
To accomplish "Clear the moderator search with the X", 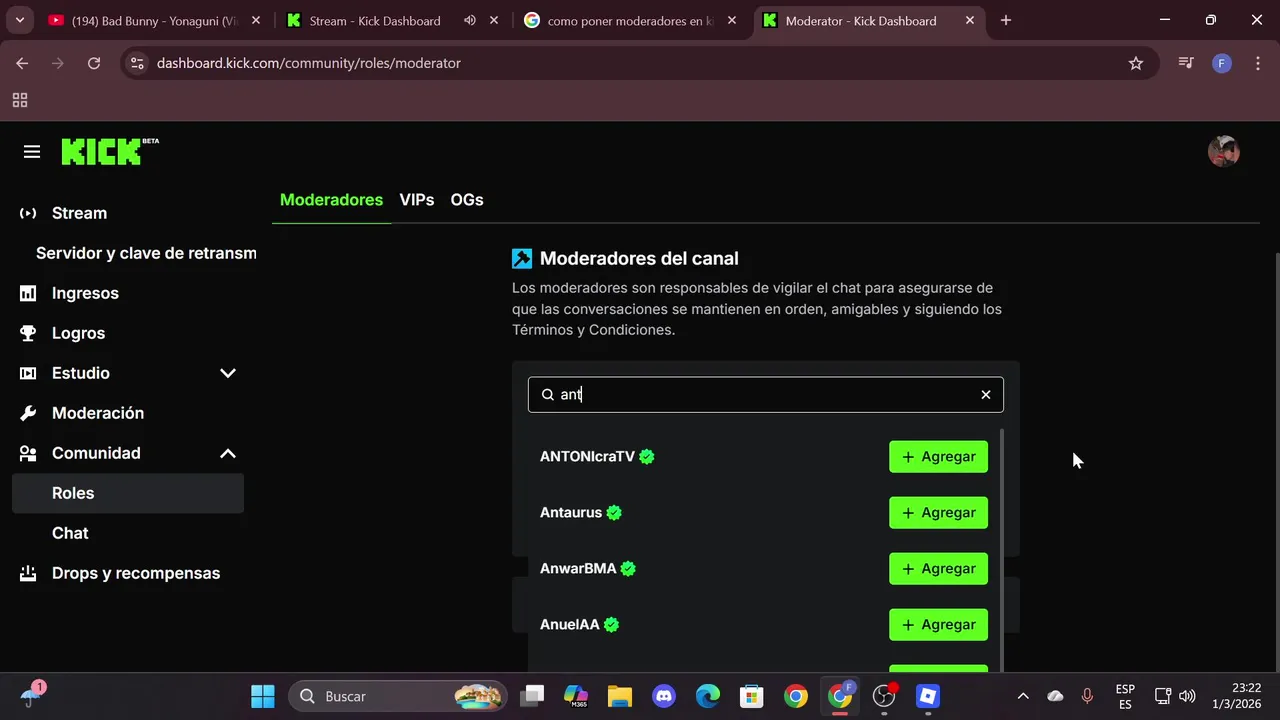I will [x=986, y=395].
